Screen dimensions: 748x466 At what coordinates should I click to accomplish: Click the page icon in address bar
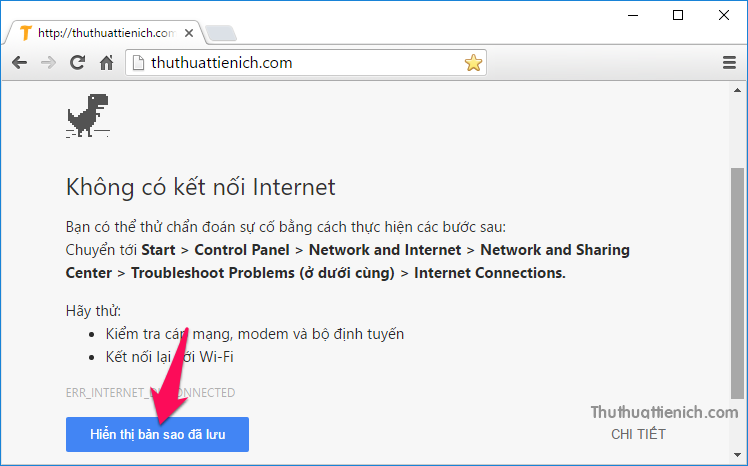coord(138,63)
